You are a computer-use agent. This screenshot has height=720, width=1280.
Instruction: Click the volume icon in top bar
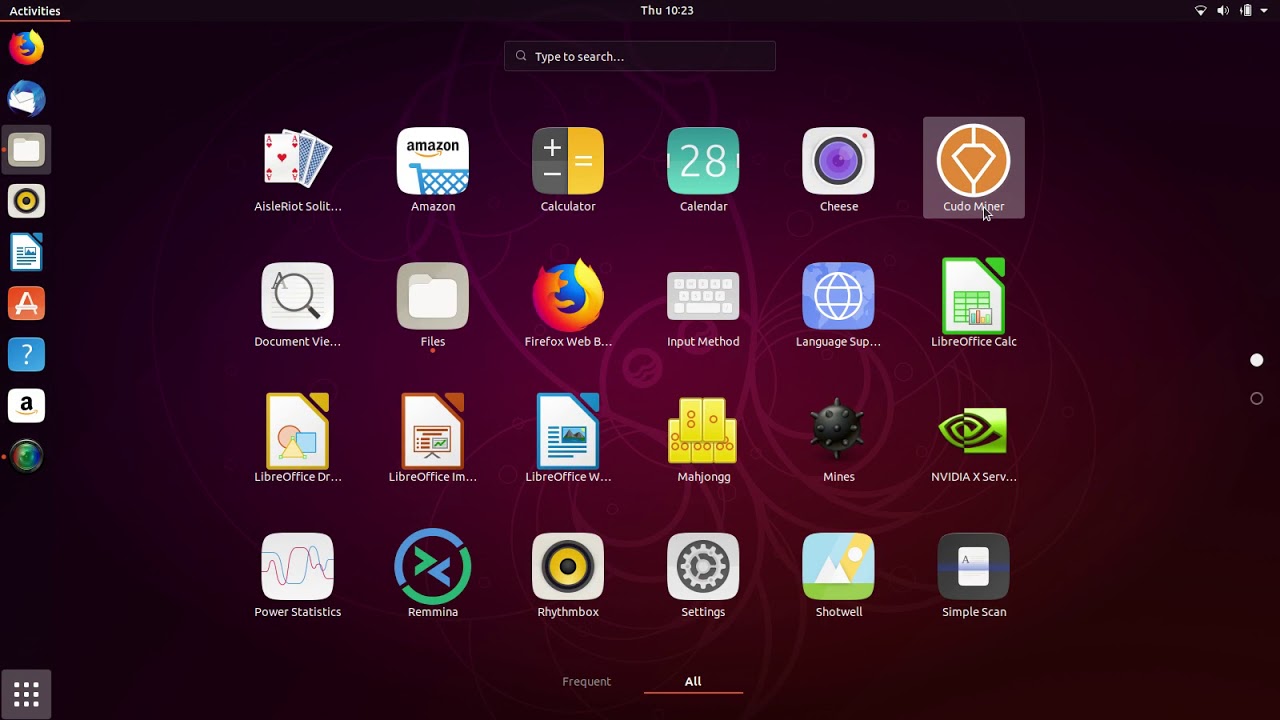(1223, 11)
